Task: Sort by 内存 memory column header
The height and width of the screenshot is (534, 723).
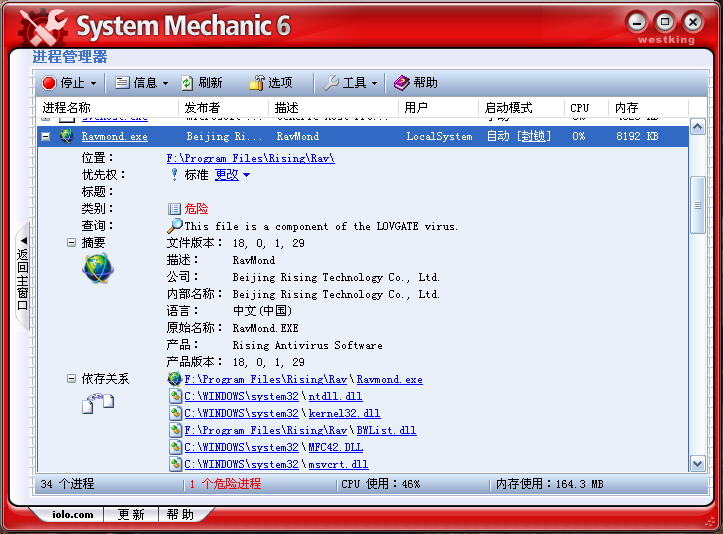Action: coord(649,107)
